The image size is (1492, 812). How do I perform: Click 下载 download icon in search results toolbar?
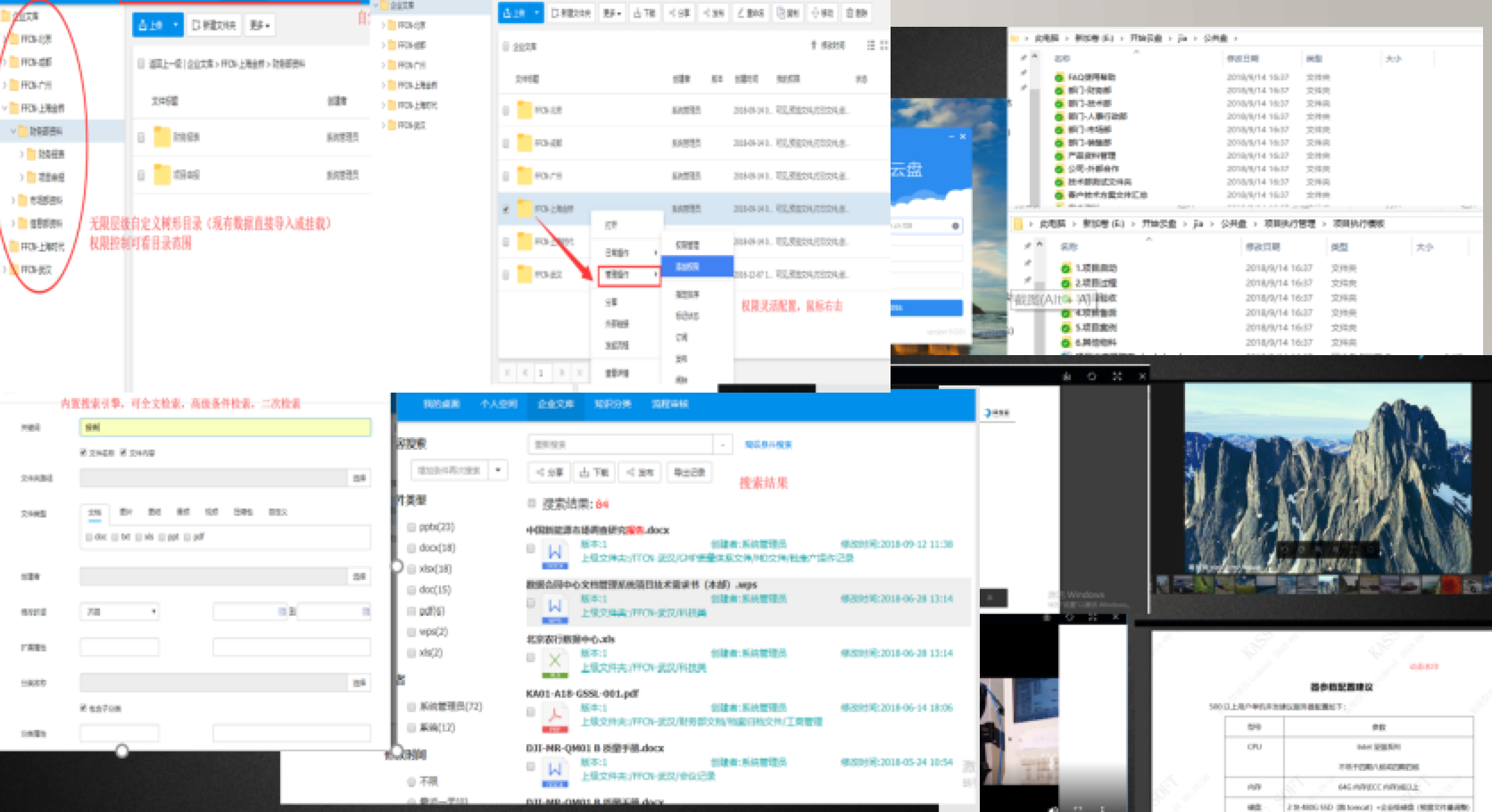pos(594,472)
